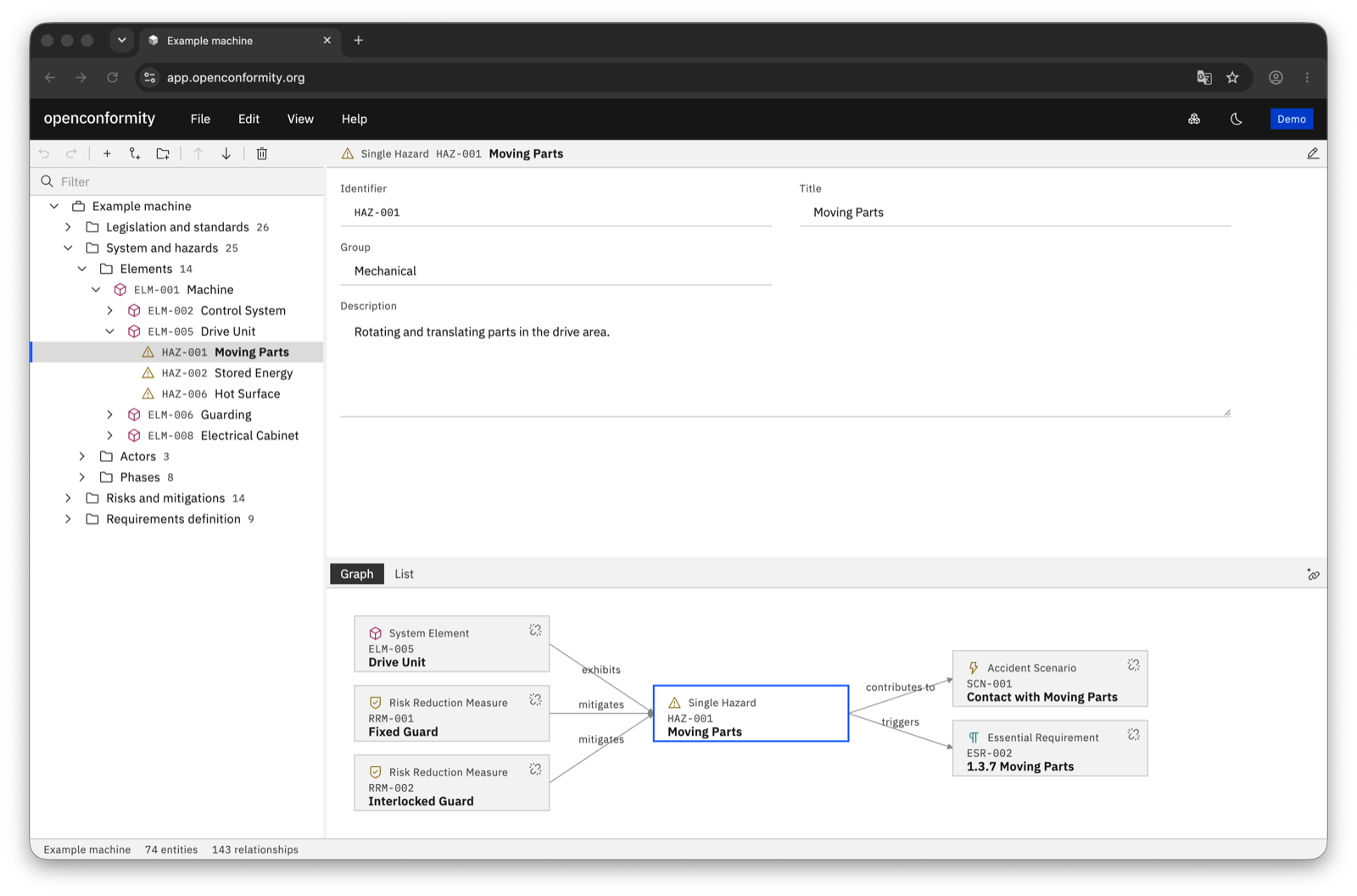
Task: Select HAZ-006 Hot Surface tree item
Action: click(x=177, y=394)
